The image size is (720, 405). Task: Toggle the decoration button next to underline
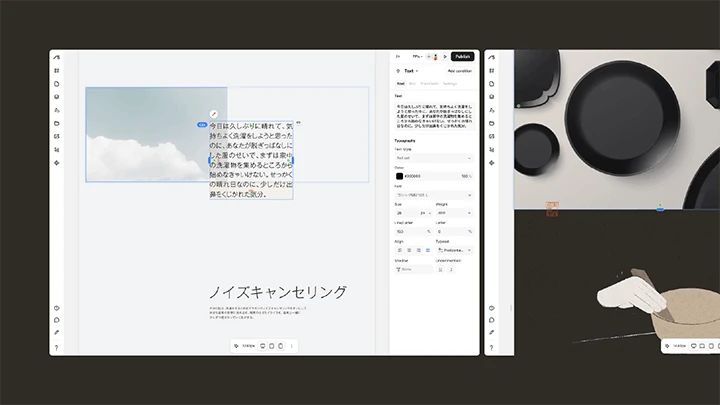[x=451, y=270]
